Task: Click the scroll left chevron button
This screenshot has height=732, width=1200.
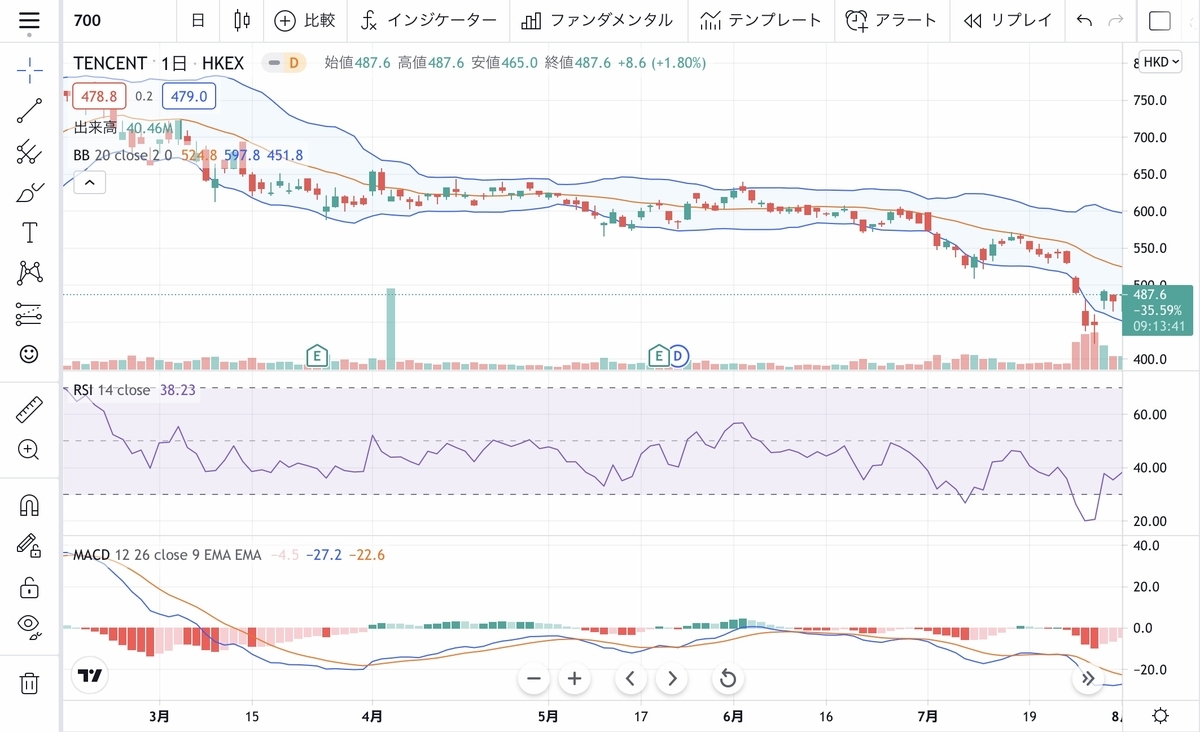Action: [630, 679]
